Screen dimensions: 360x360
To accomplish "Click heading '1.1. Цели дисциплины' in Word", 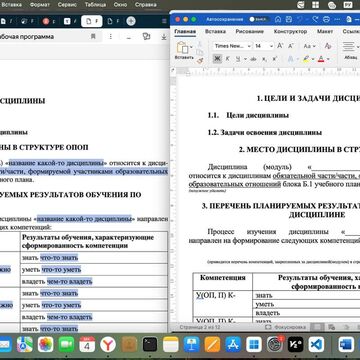I will point(248,115).
